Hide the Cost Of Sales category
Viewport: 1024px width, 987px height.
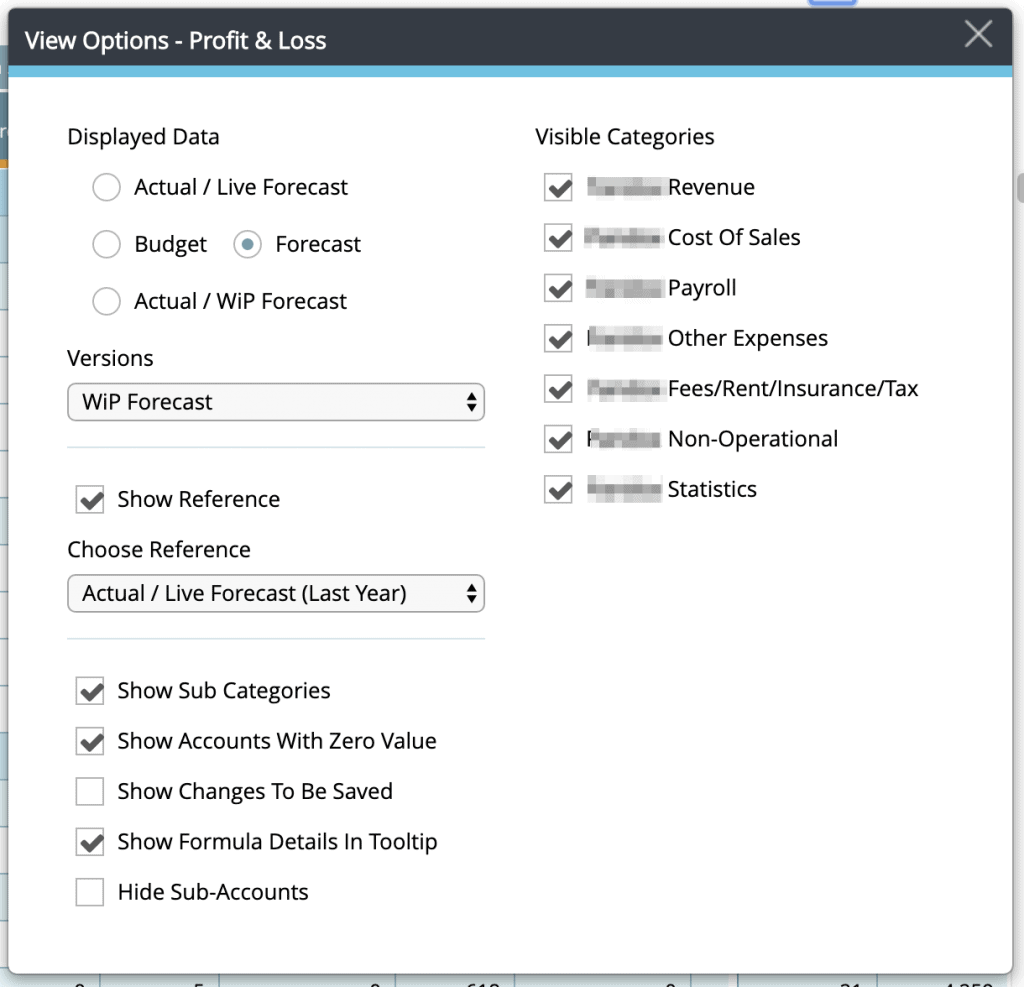point(559,238)
